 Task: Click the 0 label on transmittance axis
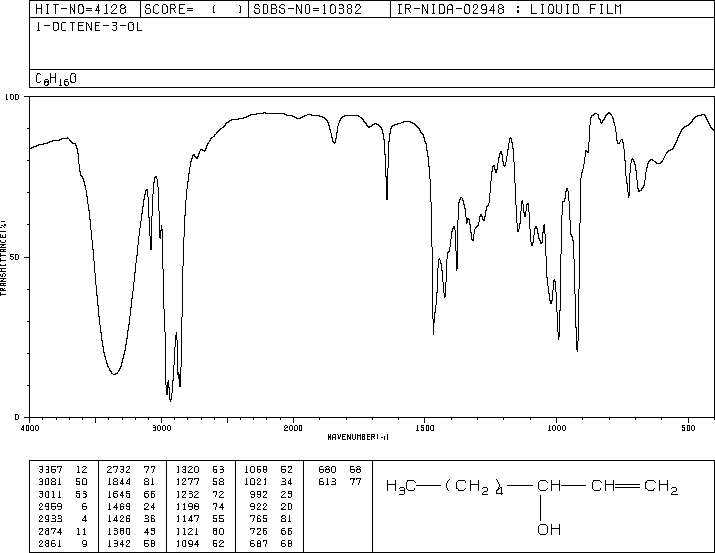coord(17,417)
